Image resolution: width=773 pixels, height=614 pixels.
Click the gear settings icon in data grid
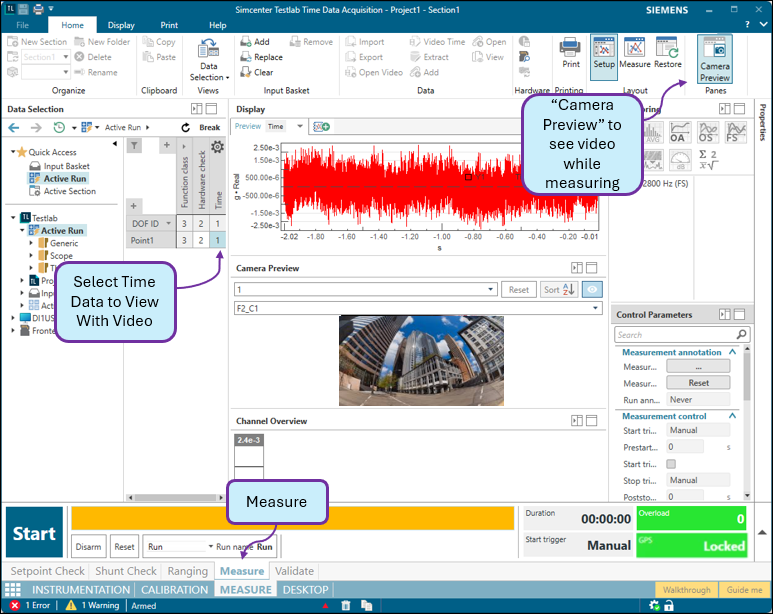(217, 147)
